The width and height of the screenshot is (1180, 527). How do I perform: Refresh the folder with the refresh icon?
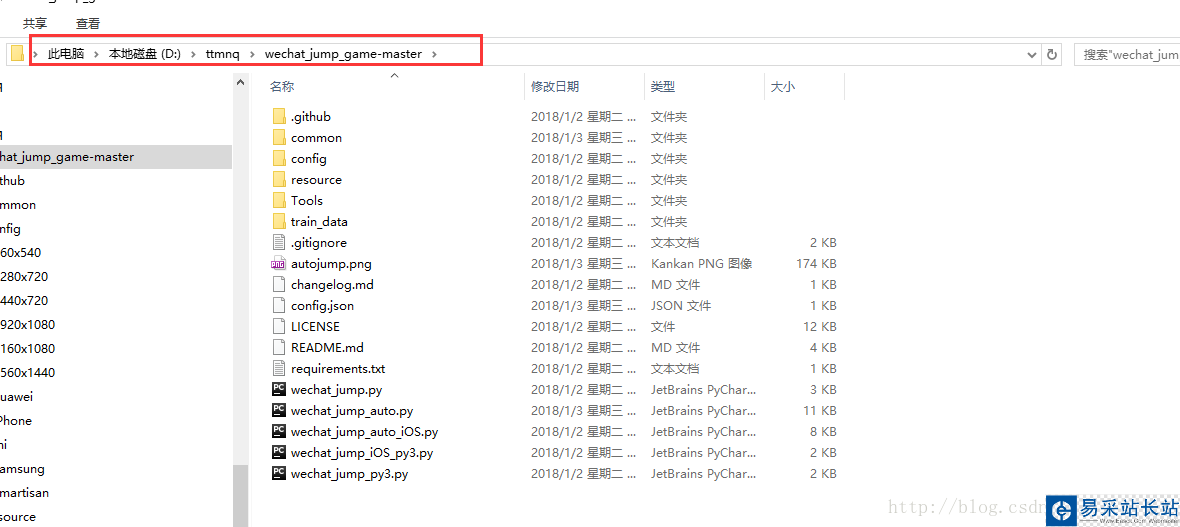tap(1052, 54)
